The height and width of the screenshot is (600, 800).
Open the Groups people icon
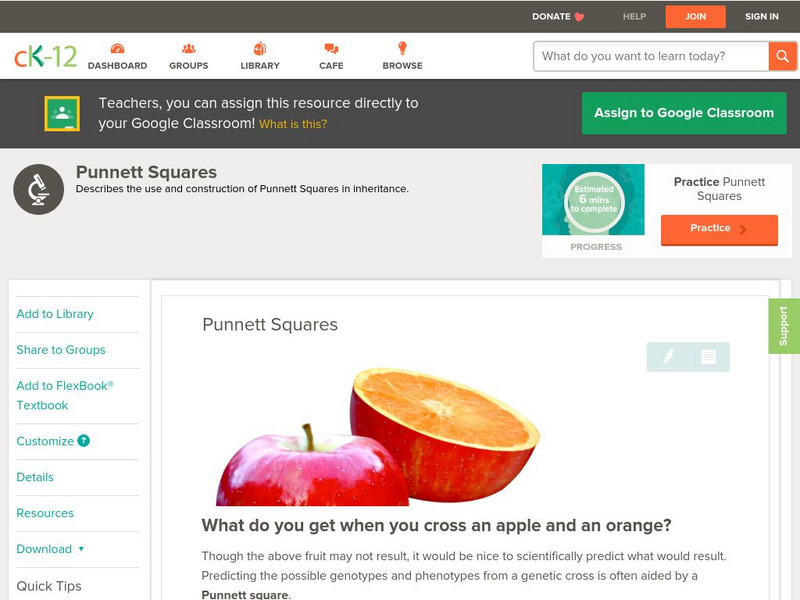[x=189, y=48]
